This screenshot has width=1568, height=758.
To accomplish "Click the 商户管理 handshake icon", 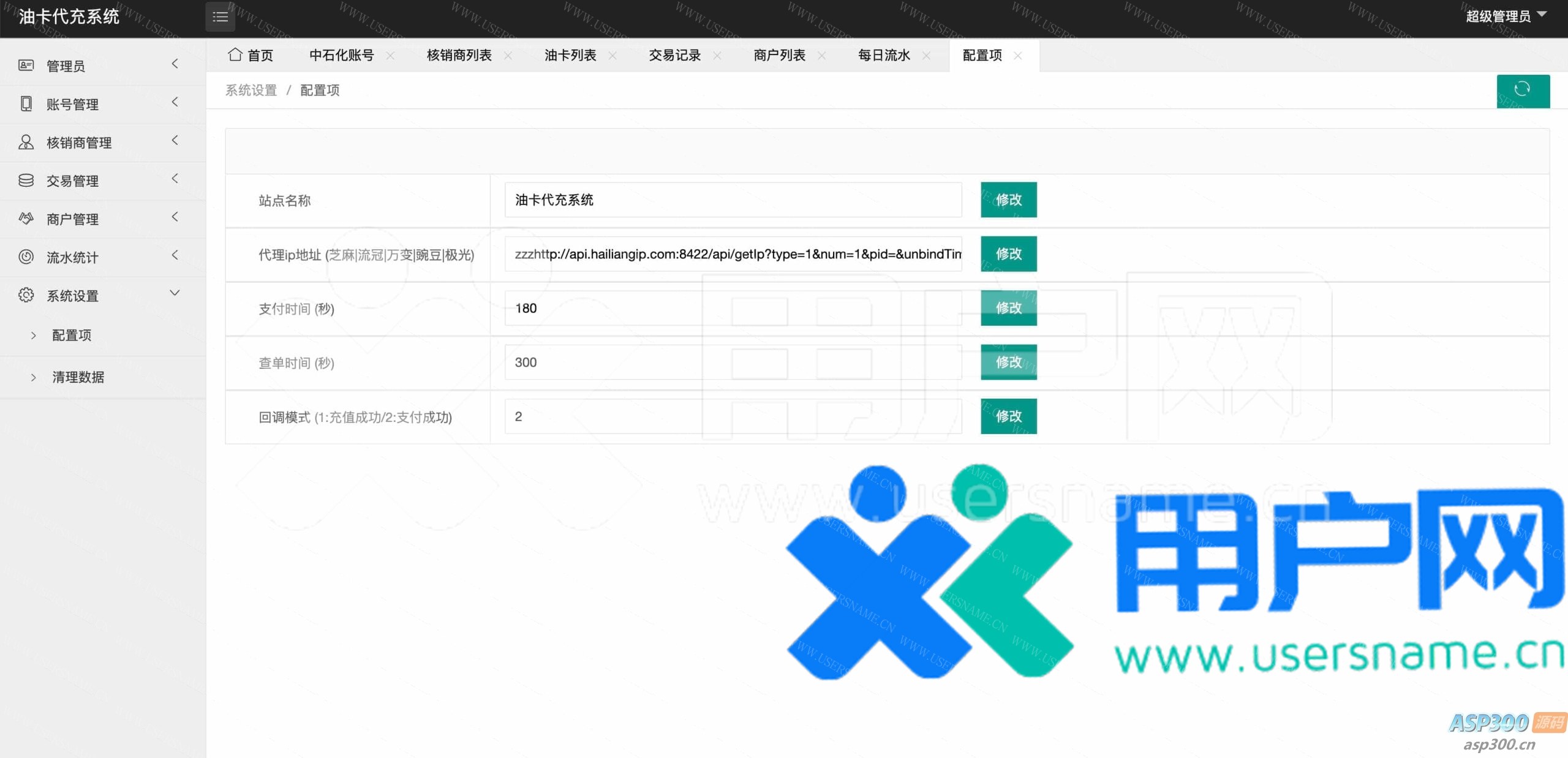I will (26, 219).
